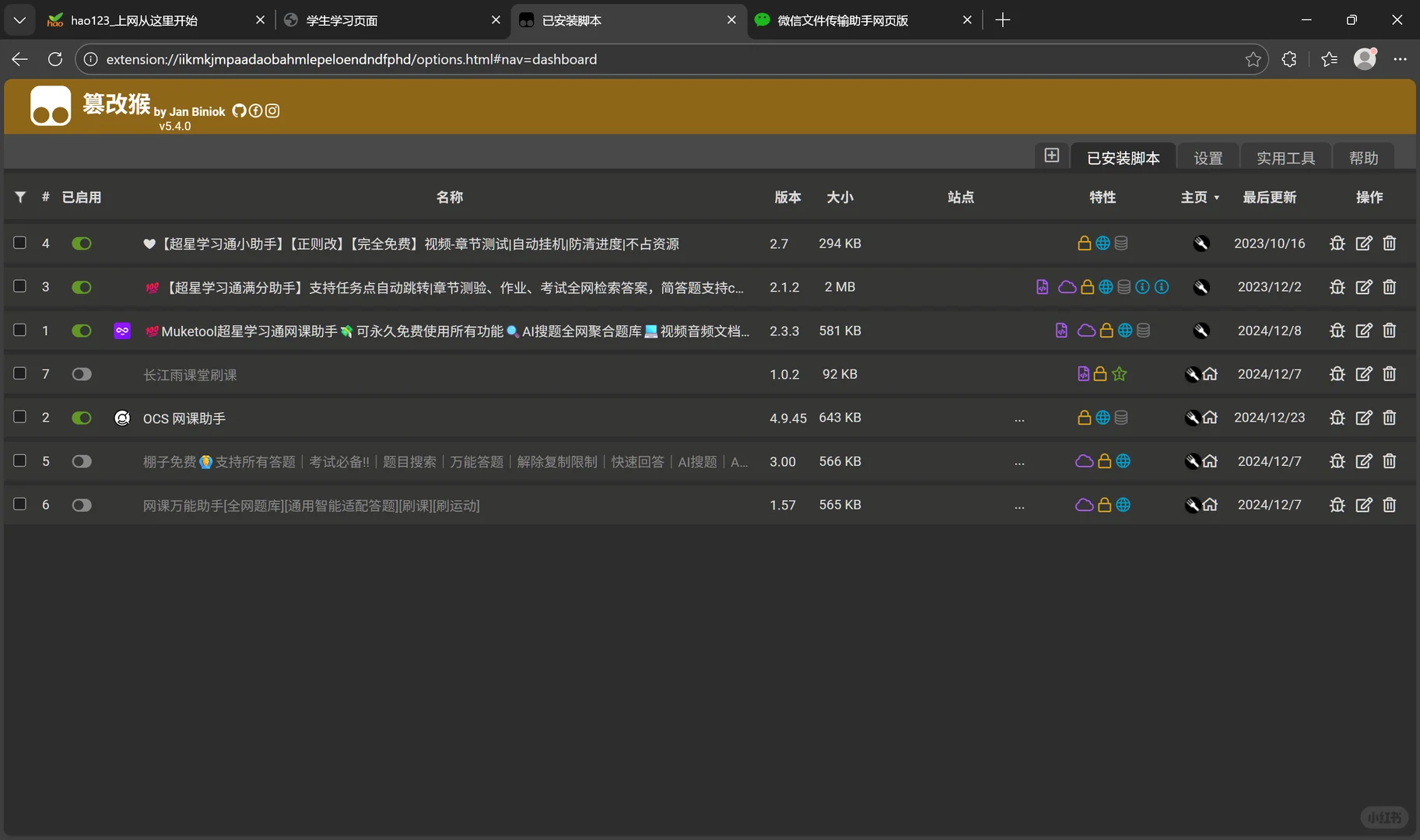This screenshot has height=840, width=1420.
Task: Click the Tampermonkey monkey logo
Action: pyautogui.click(x=51, y=106)
